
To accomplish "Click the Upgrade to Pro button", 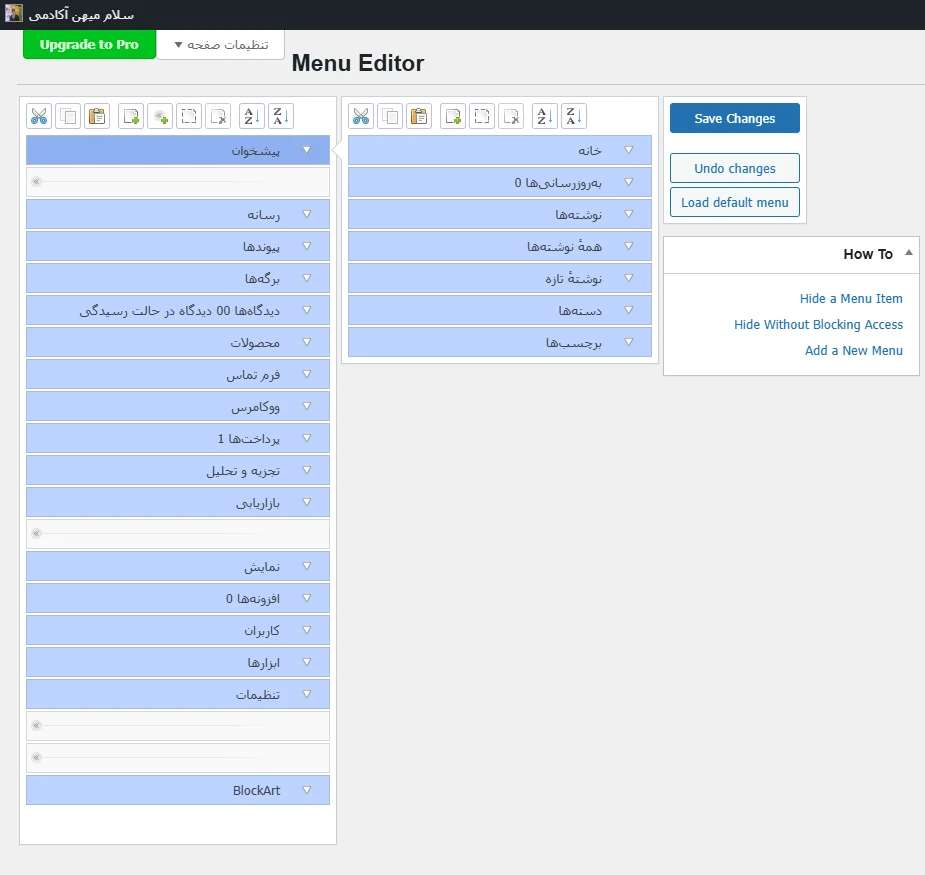I will point(89,45).
